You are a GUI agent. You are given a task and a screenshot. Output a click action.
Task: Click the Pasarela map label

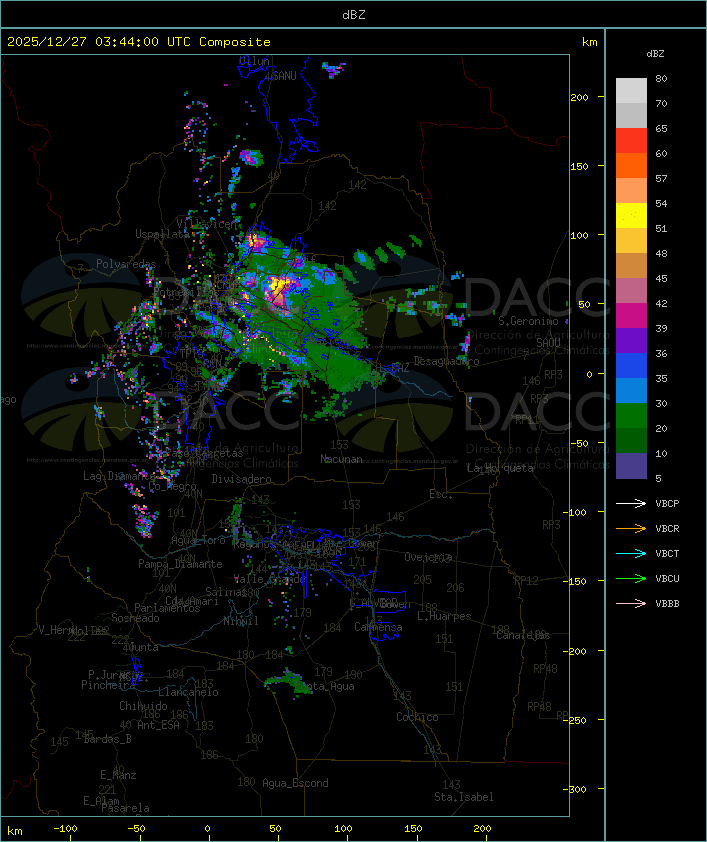(125, 808)
